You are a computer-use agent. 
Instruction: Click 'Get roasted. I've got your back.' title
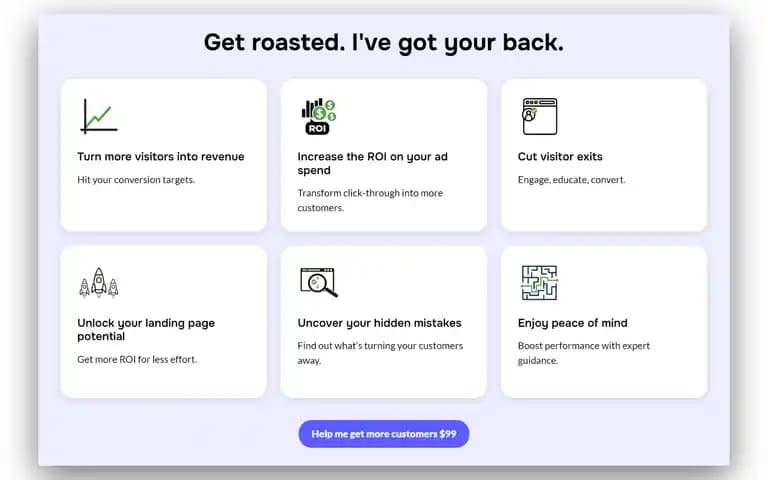384,42
